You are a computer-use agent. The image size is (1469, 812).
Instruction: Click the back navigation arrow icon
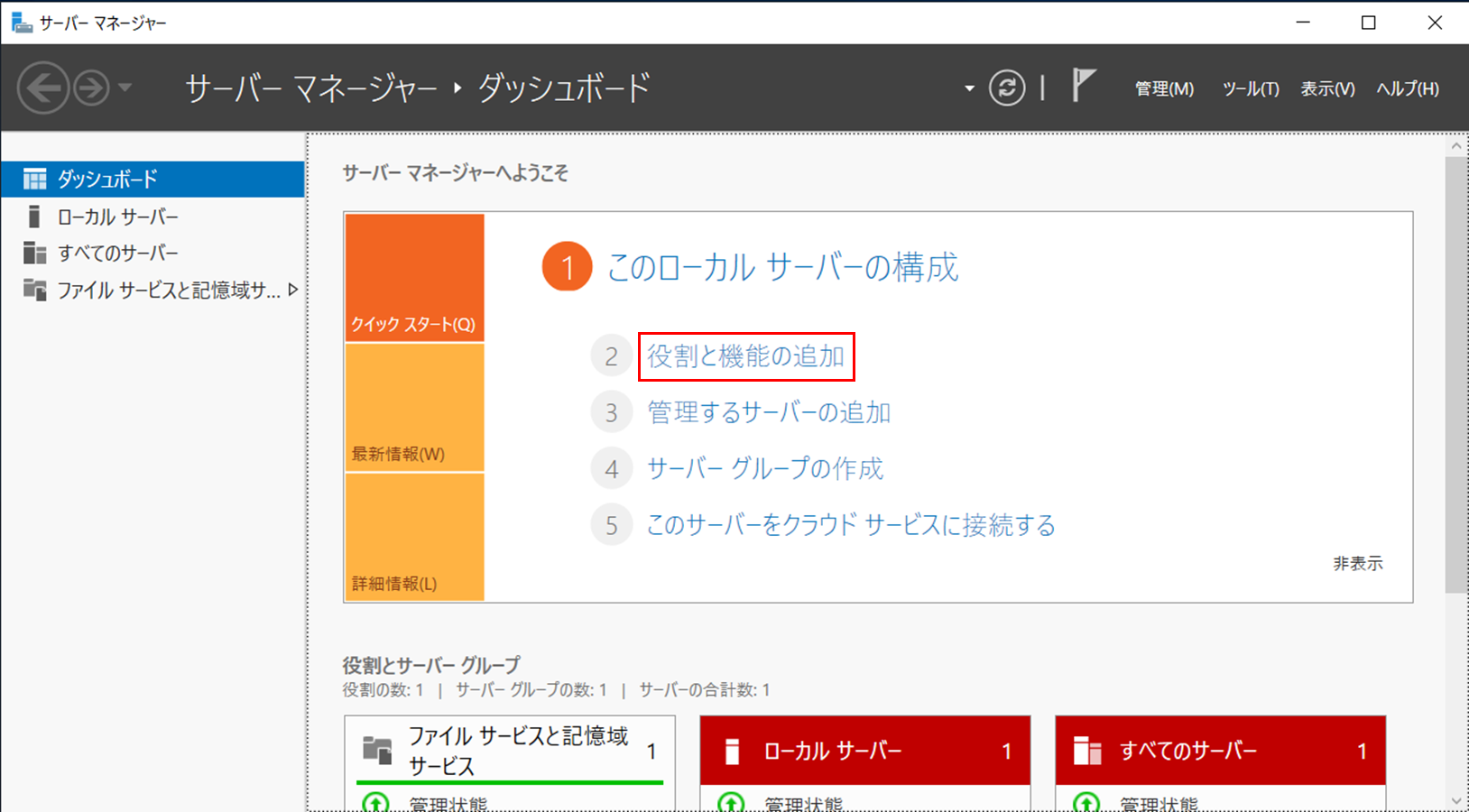(x=42, y=88)
